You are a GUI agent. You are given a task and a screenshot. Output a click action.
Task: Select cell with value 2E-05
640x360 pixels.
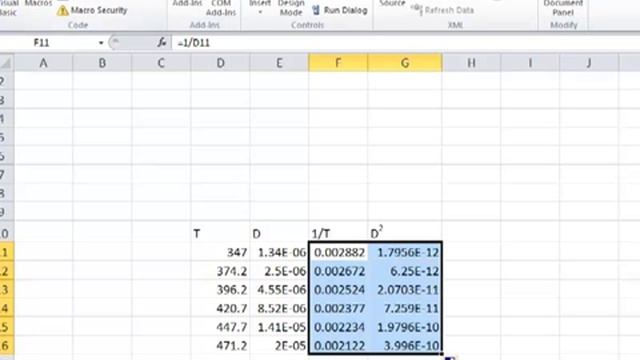click(279, 346)
